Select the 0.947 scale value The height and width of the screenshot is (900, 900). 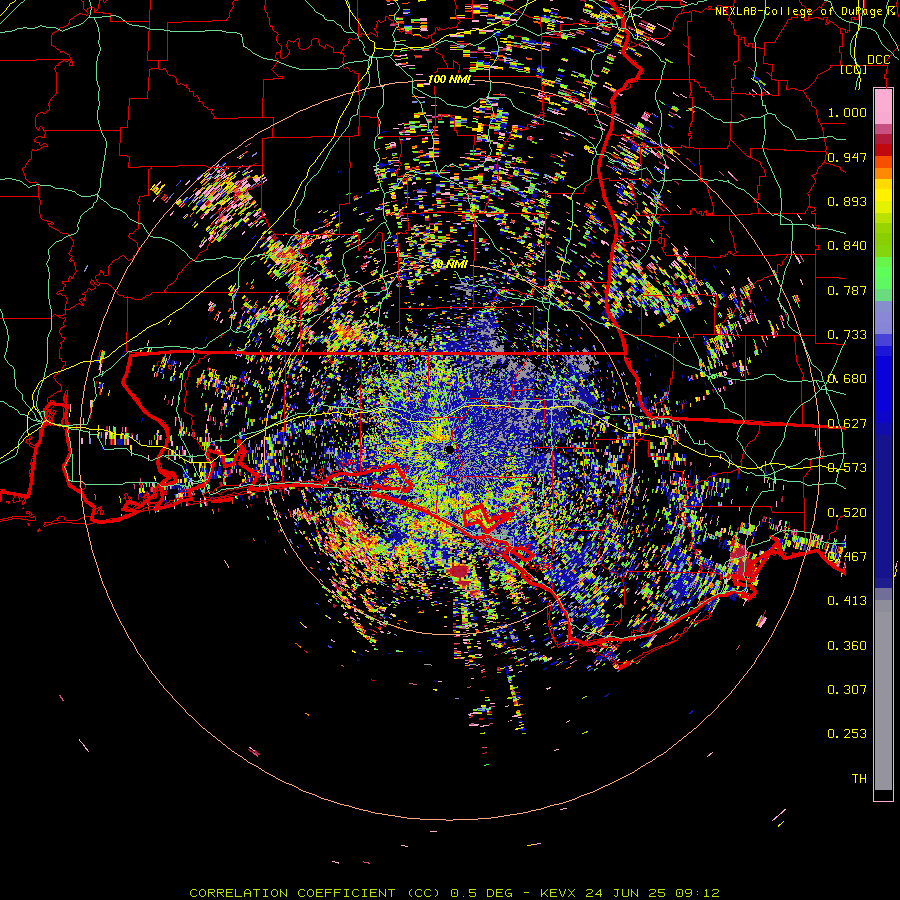[847, 157]
